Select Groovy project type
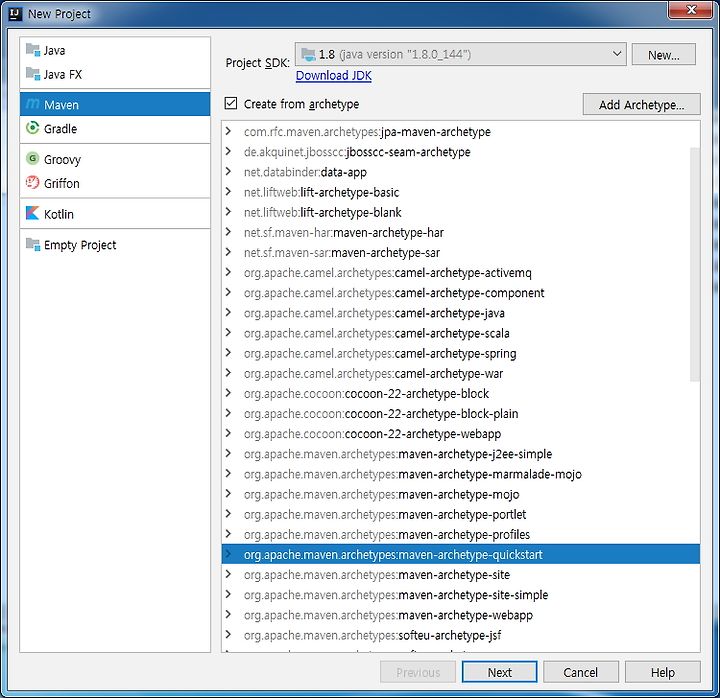 [115, 159]
